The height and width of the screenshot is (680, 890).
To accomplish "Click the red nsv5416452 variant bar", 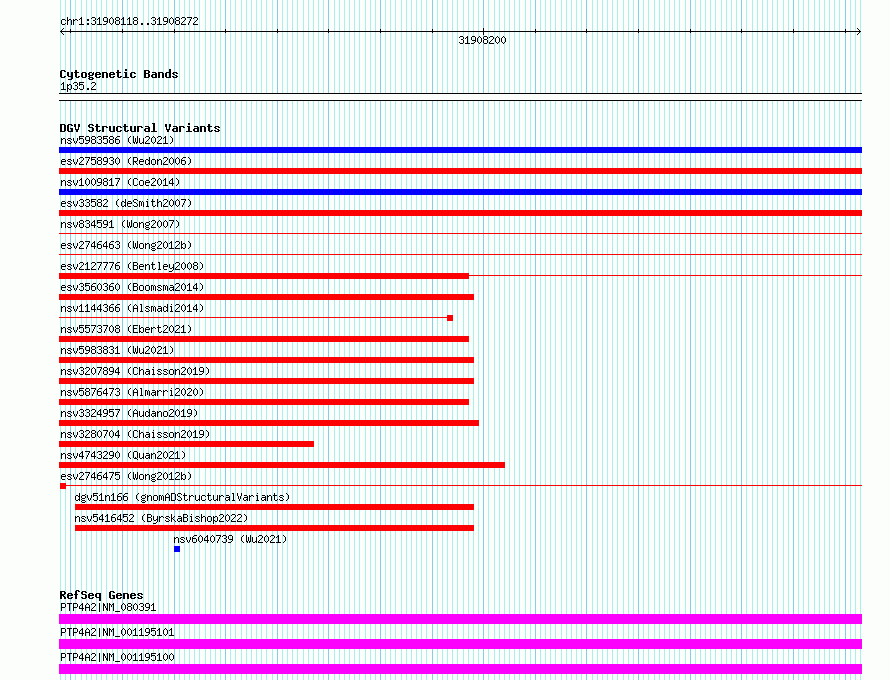I will tap(274, 528).
